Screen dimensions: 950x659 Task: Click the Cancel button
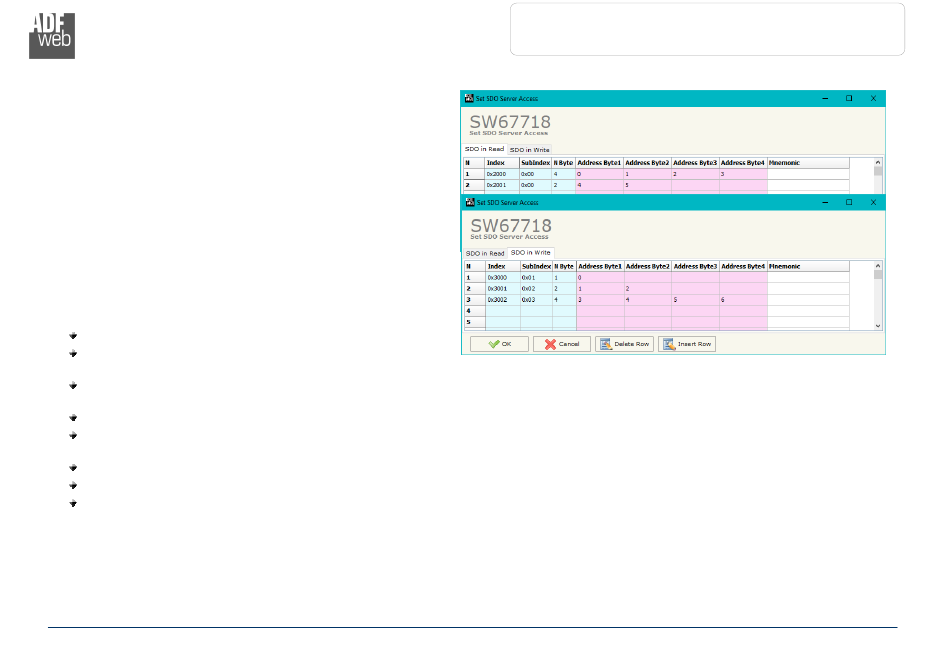[x=562, y=344]
